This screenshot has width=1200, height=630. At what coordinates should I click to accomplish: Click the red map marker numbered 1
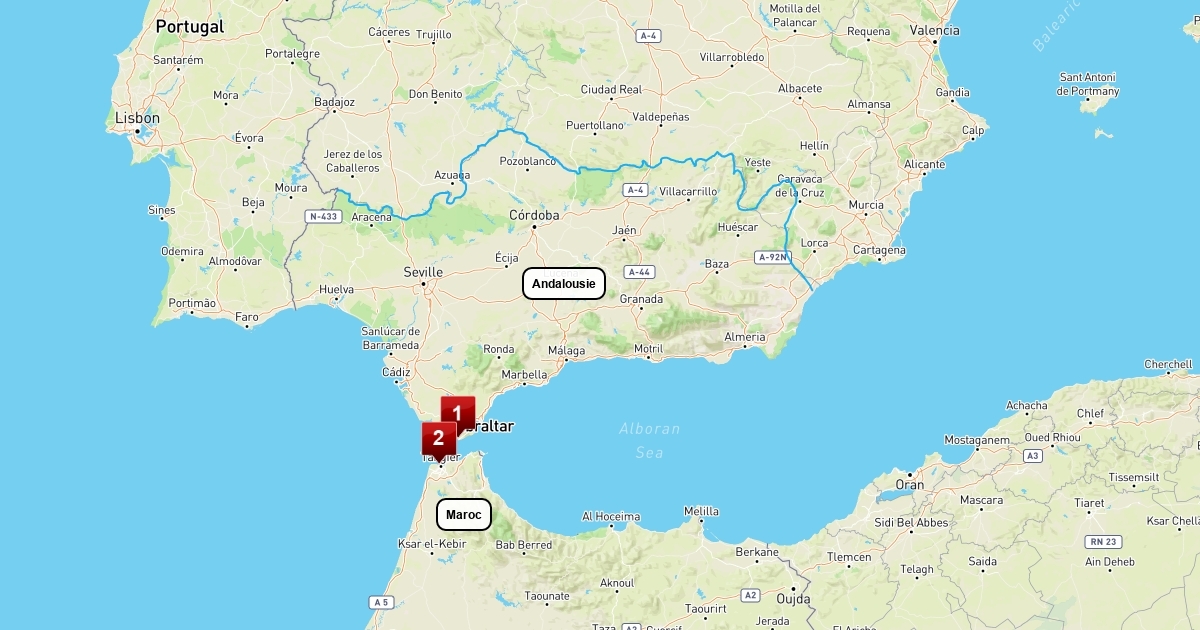[458, 413]
